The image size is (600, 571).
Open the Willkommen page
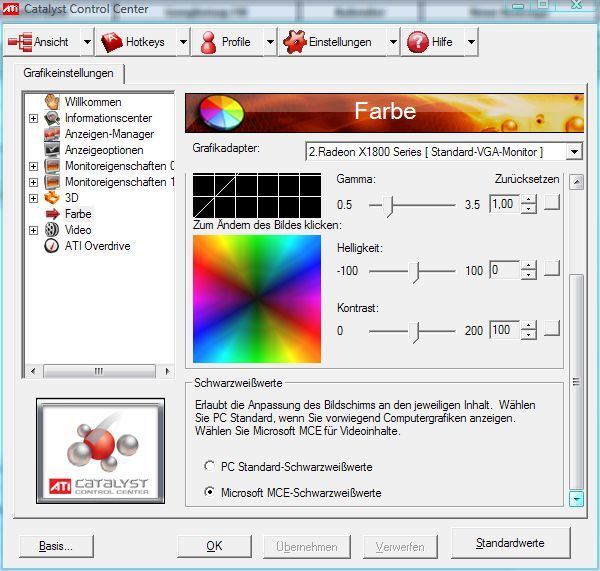93,102
